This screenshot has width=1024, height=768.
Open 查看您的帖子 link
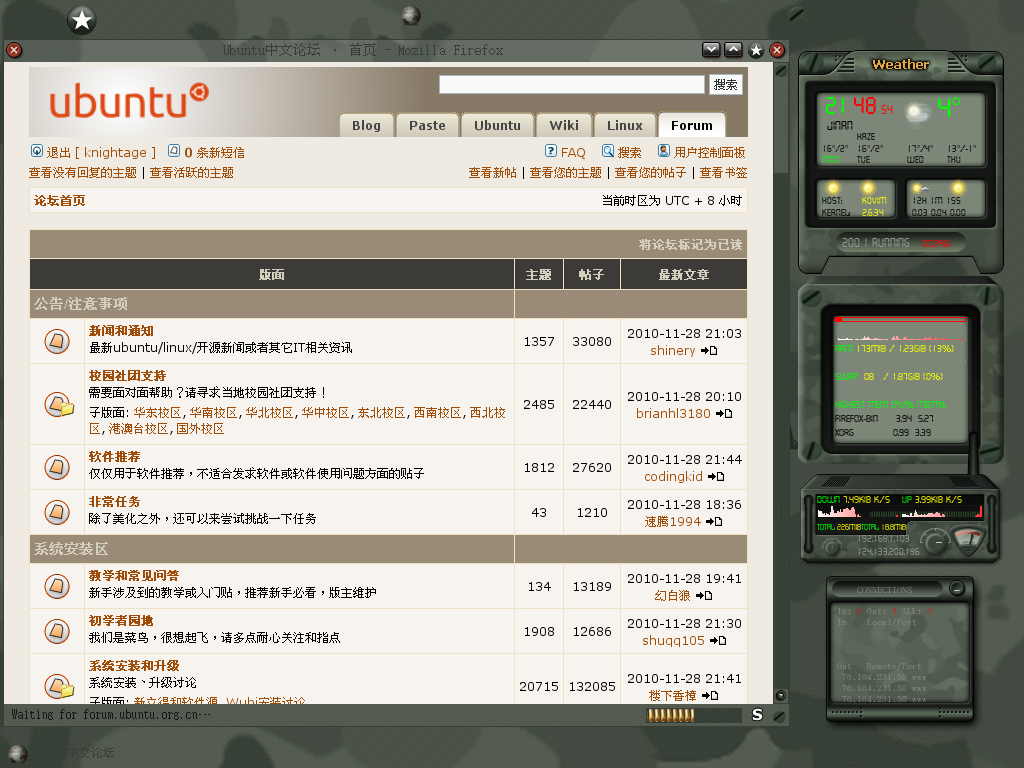(x=650, y=172)
